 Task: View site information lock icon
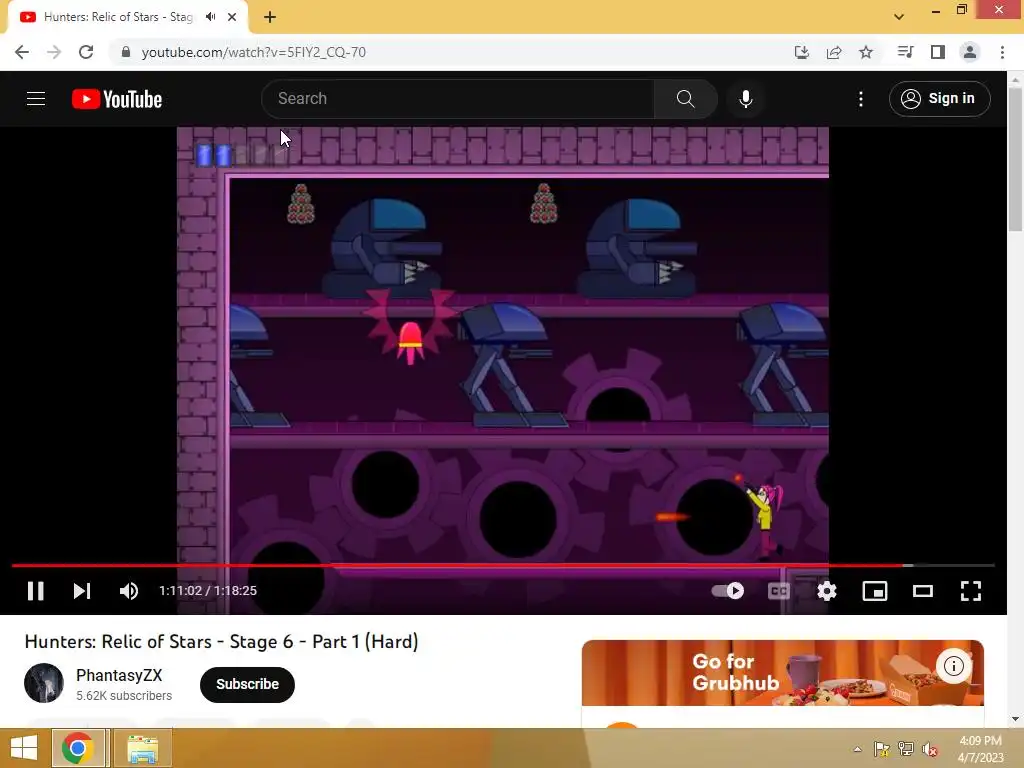pos(126,52)
